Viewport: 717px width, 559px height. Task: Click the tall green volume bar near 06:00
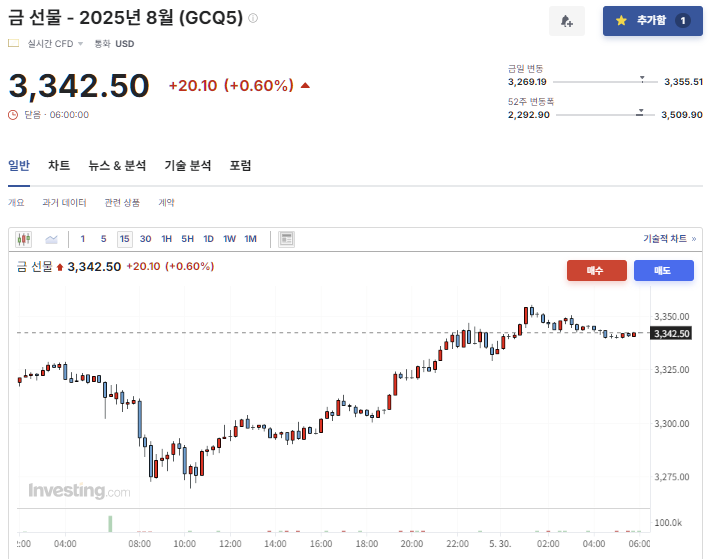[x=110, y=524]
